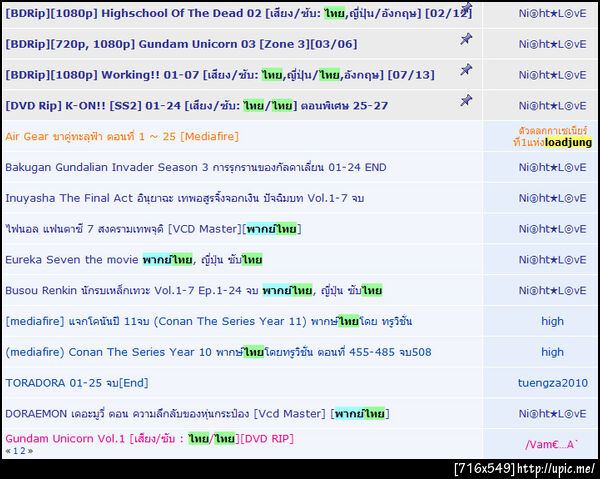
Task: View author loadjung on Air Gear row
Action: tap(553, 137)
